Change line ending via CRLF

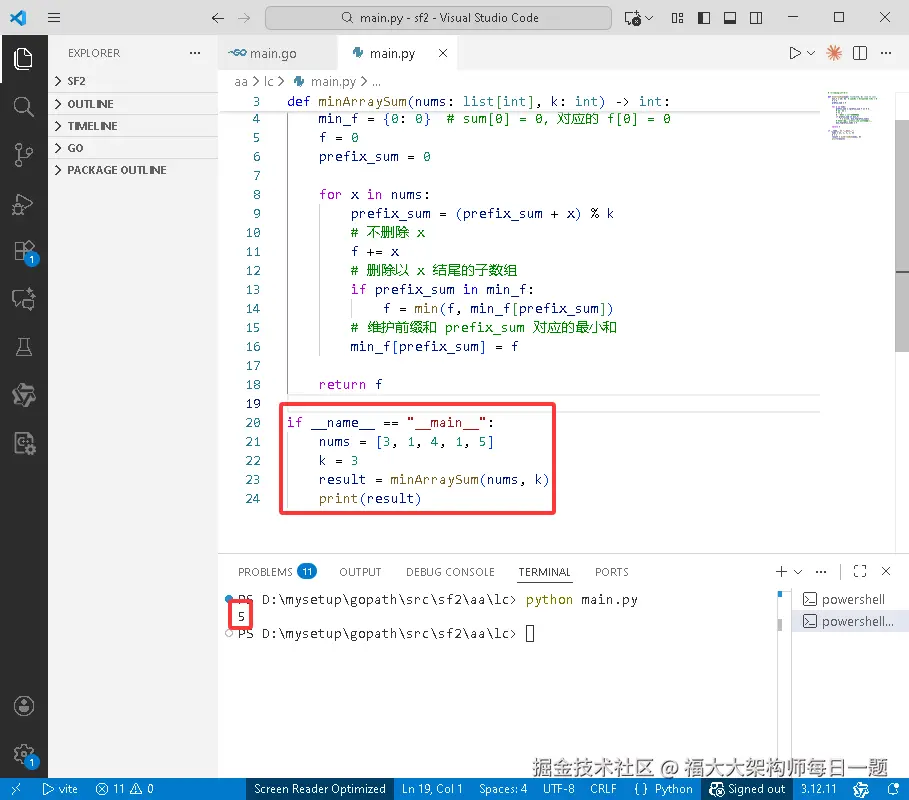click(603, 789)
